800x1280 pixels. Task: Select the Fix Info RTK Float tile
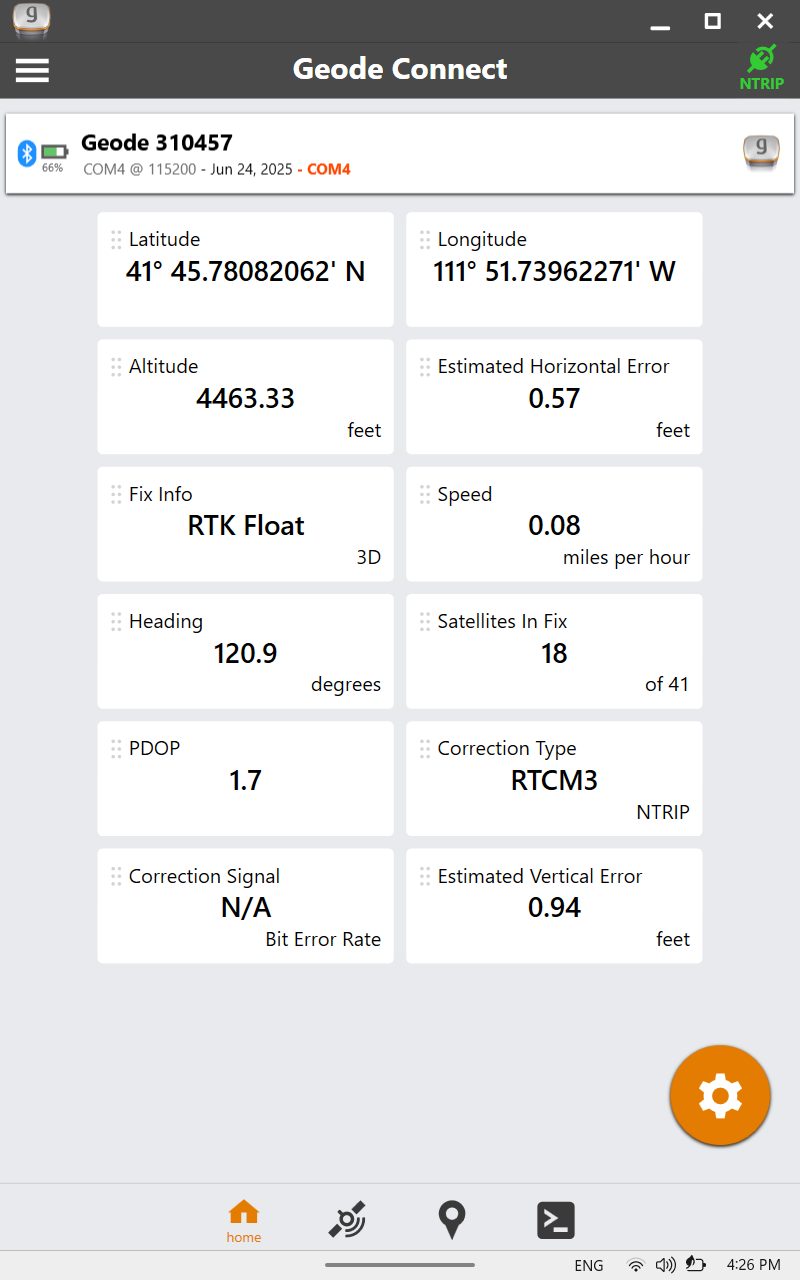(245, 525)
